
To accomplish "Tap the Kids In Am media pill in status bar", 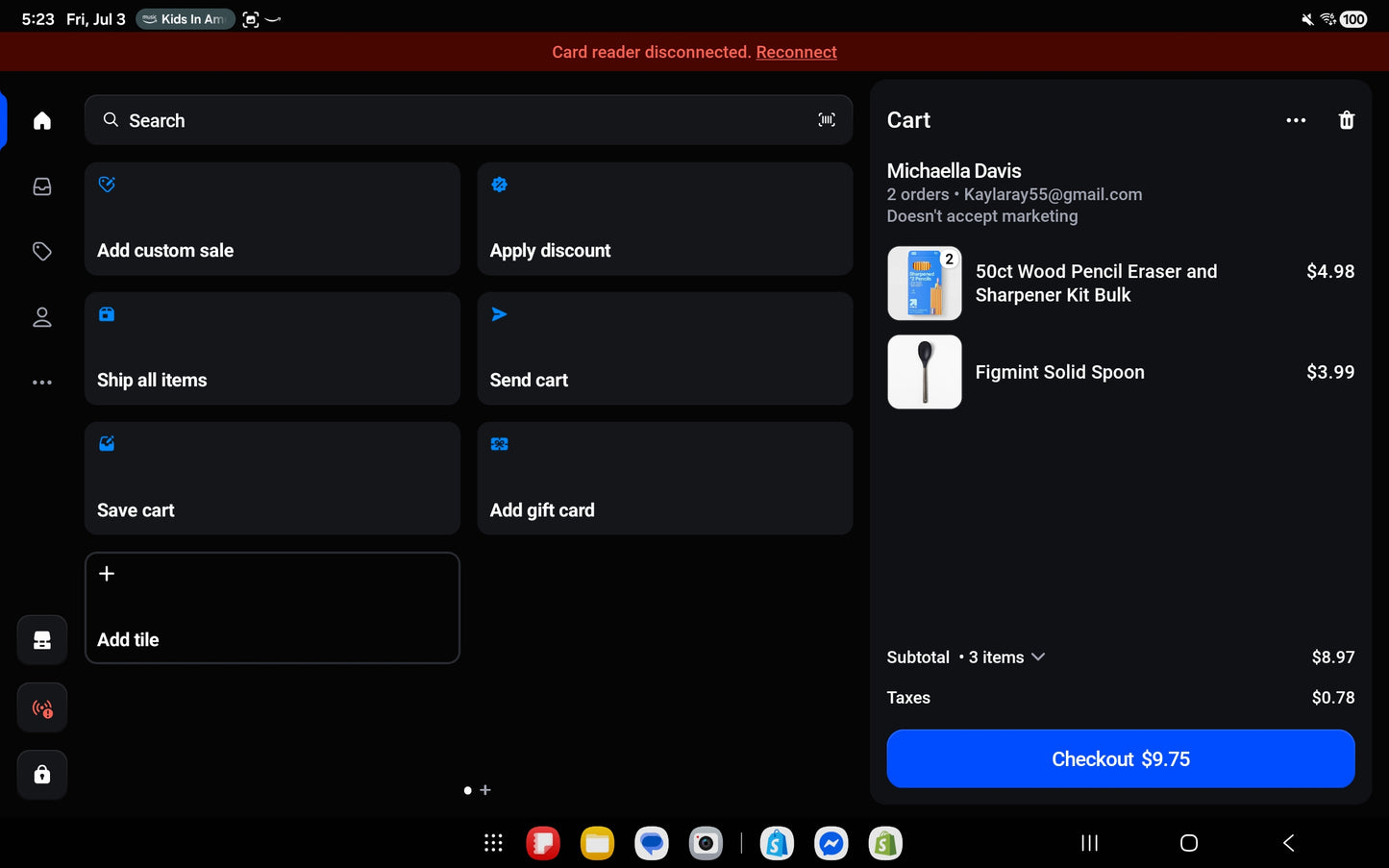I will (x=186, y=19).
